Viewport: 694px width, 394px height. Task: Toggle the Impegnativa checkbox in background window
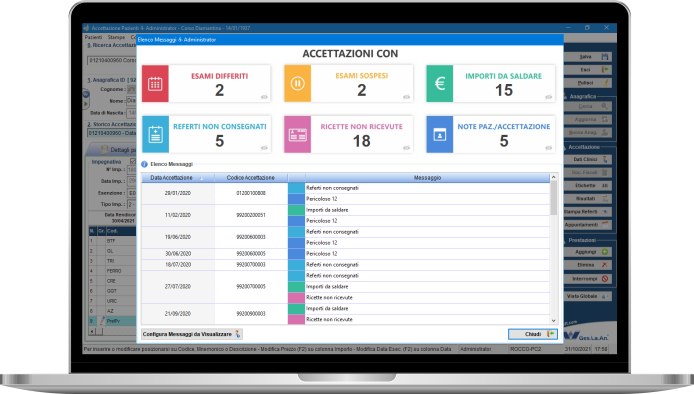click(133, 161)
